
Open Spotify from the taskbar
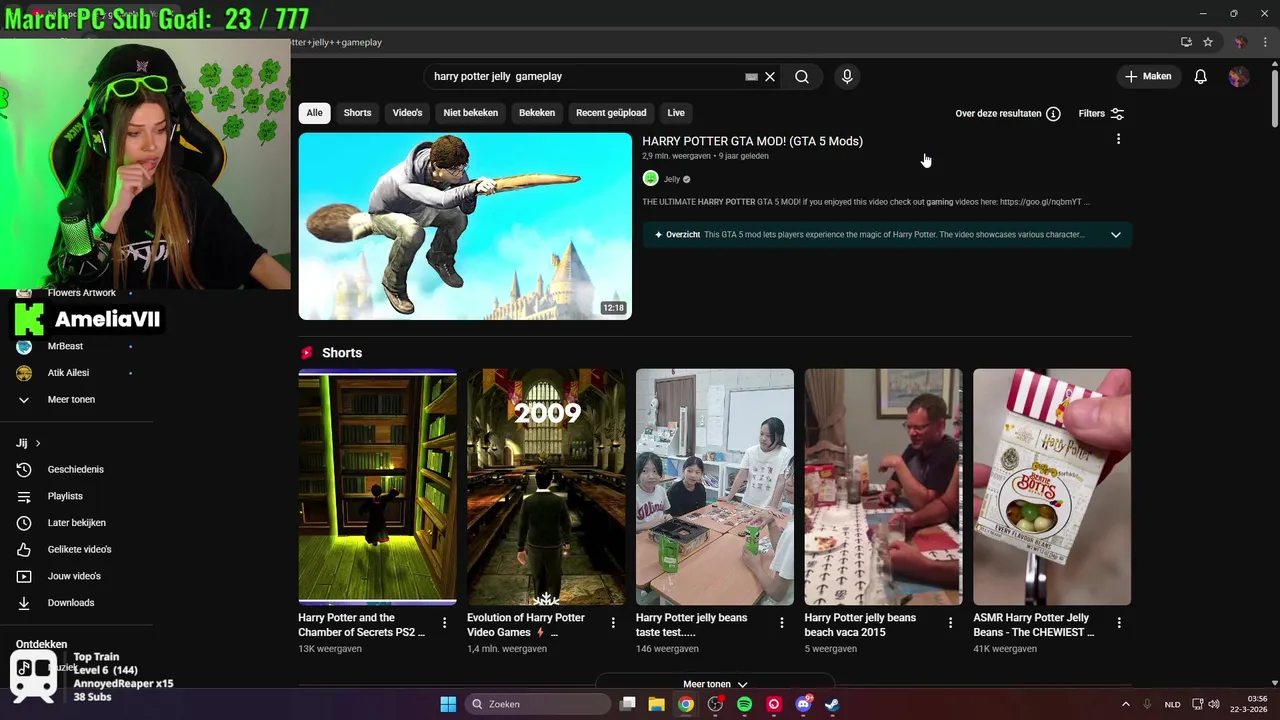744,704
